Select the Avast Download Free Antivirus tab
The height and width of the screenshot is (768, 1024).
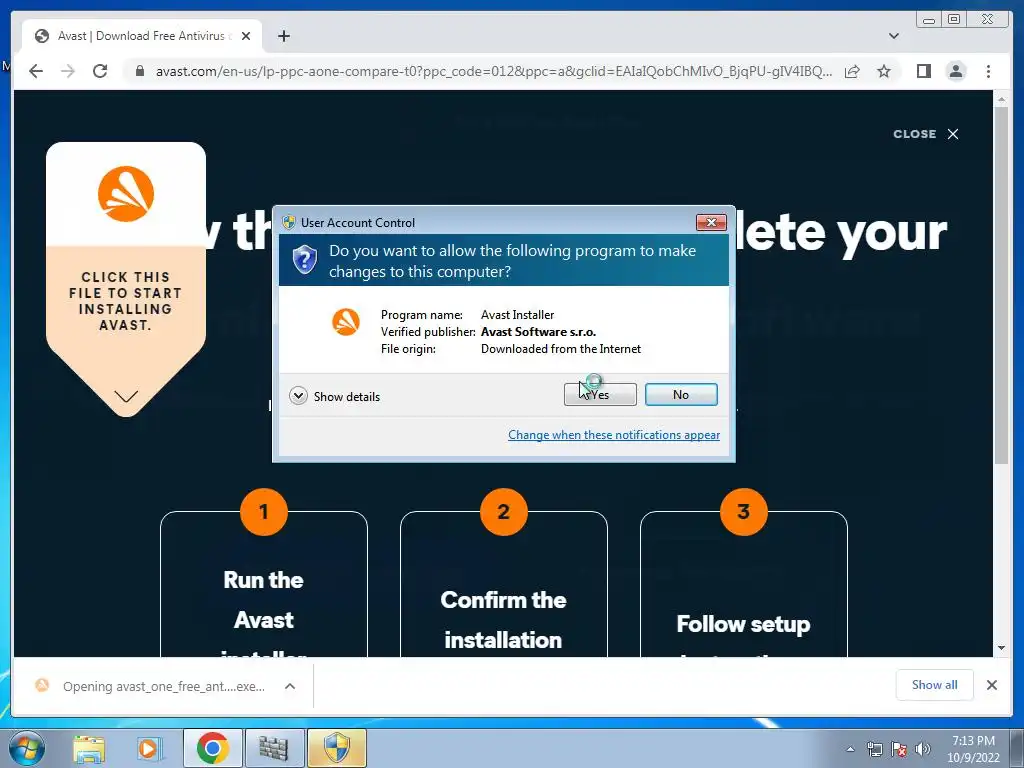click(142, 36)
